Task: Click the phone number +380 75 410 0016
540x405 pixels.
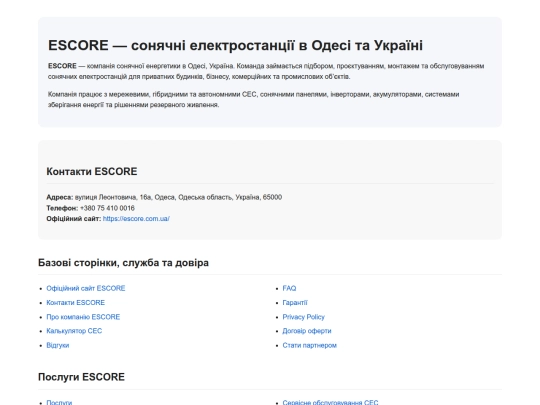Action: pyautogui.click(x=107, y=208)
